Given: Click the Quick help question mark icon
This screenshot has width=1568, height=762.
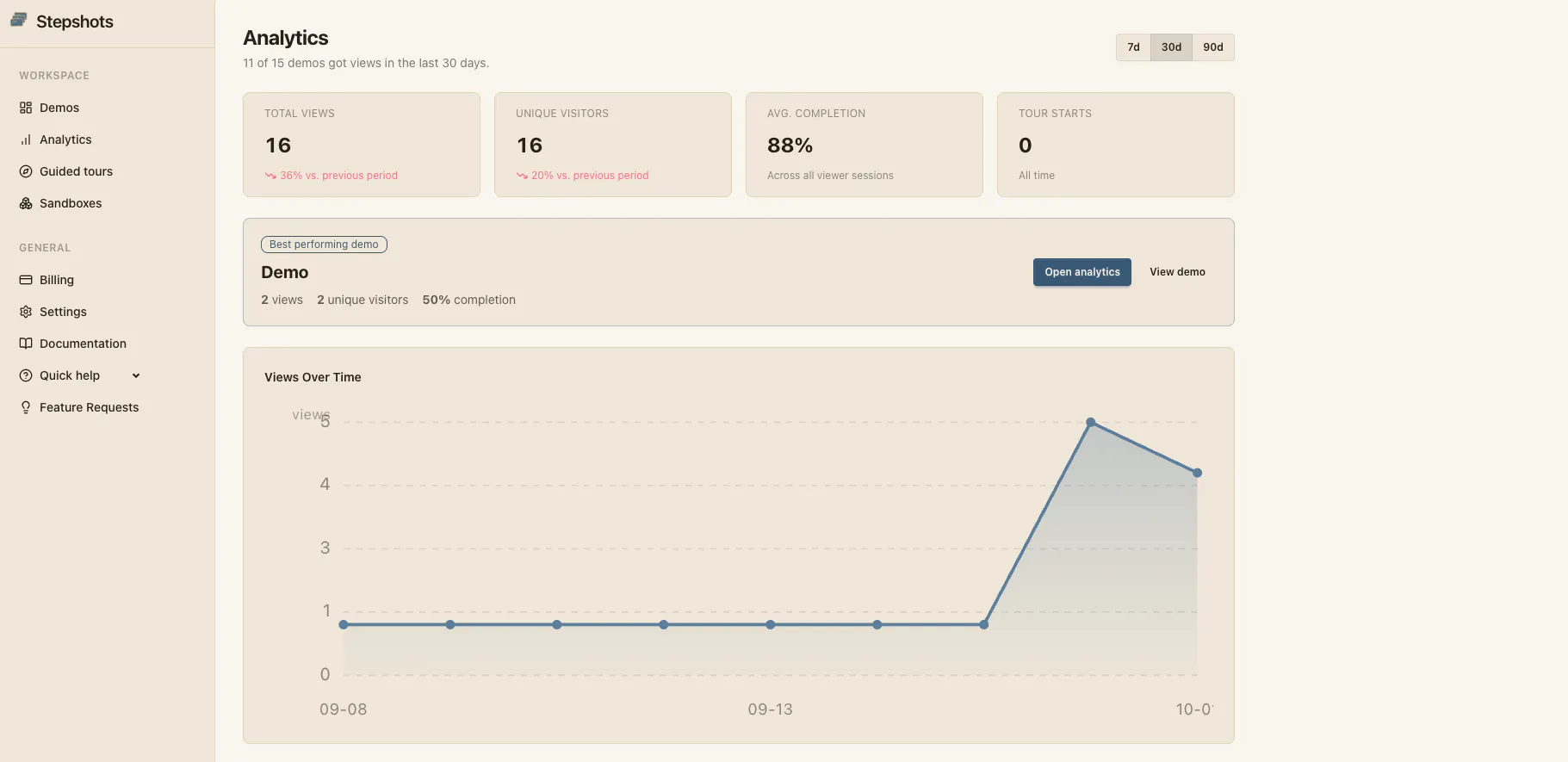Looking at the screenshot, I should pos(26,375).
